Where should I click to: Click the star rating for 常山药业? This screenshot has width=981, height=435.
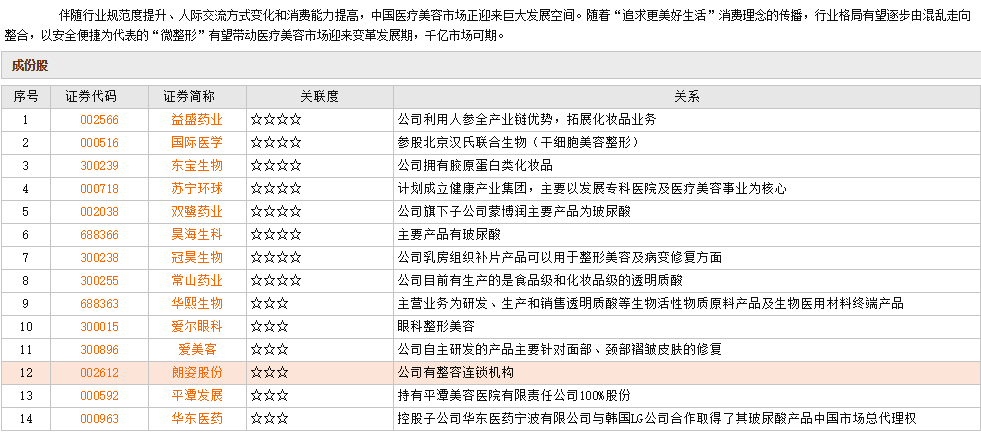point(276,280)
